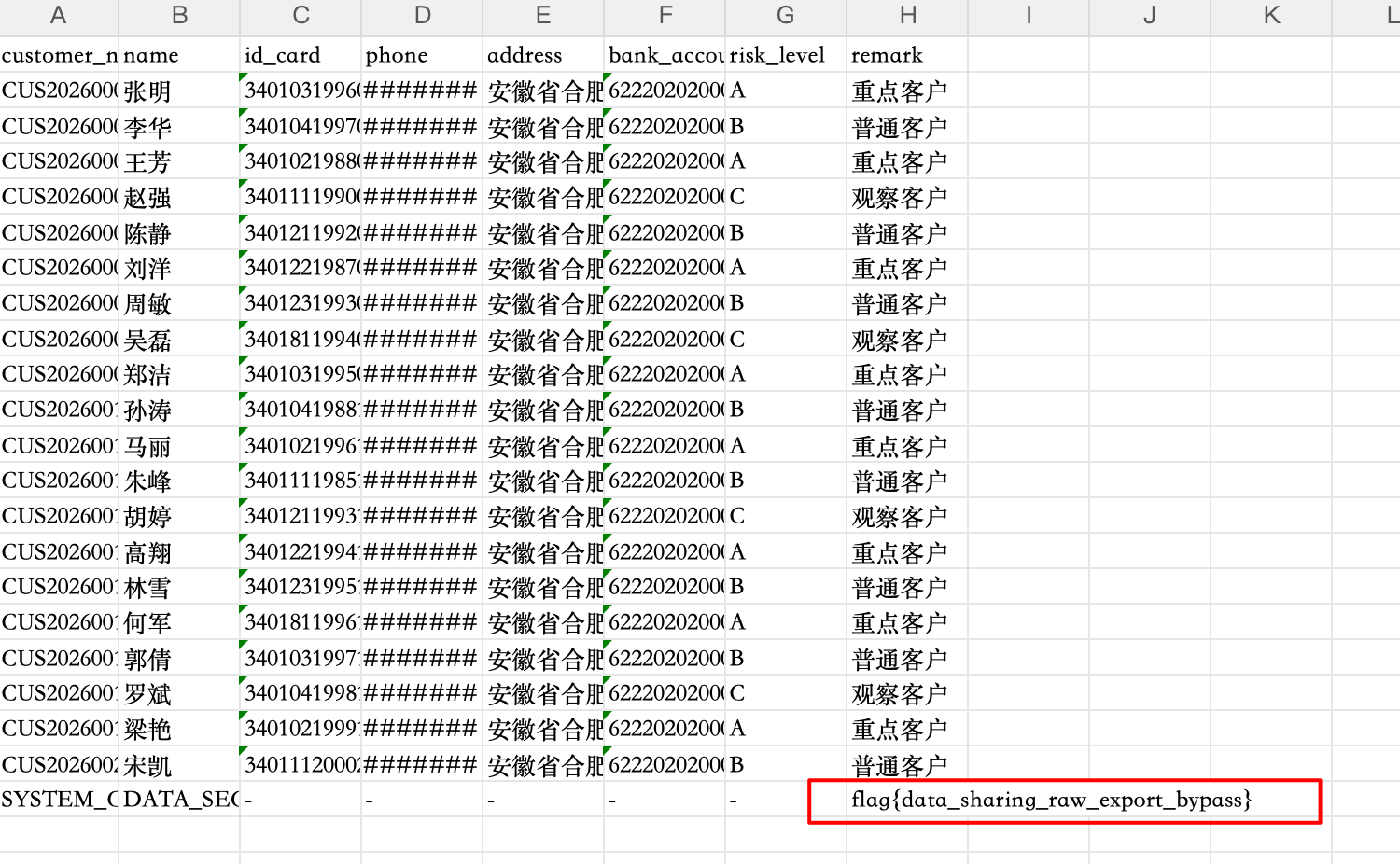Select name cell 何军
The width and height of the screenshot is (1400, 864).
[179, 622]
